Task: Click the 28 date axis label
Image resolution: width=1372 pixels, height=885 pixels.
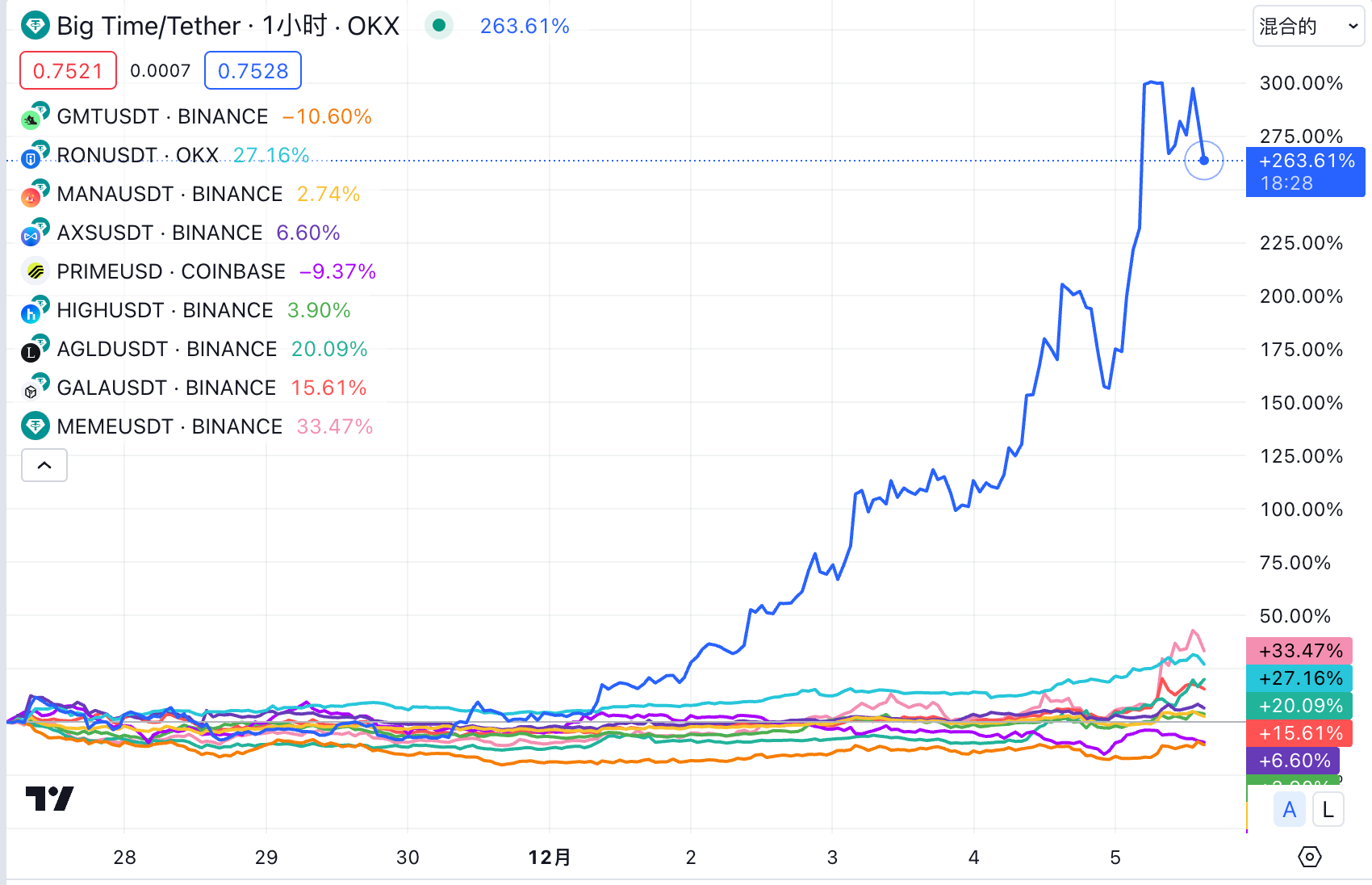Action: click(124, 857)
